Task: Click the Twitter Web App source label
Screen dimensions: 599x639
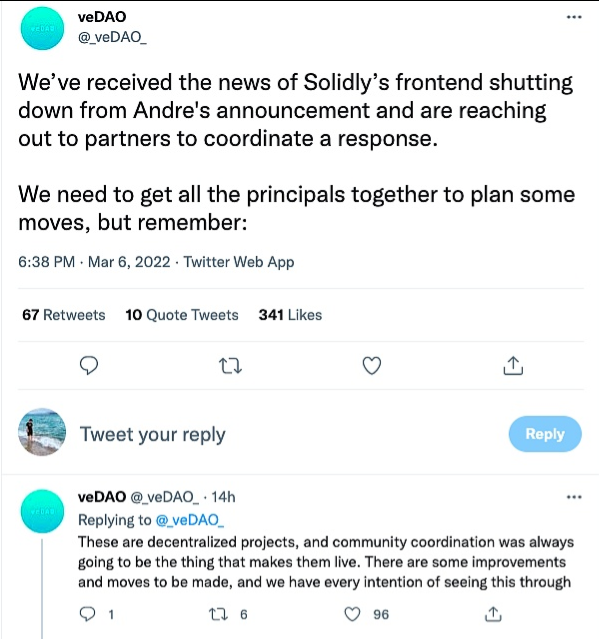Action: (239, 262)
